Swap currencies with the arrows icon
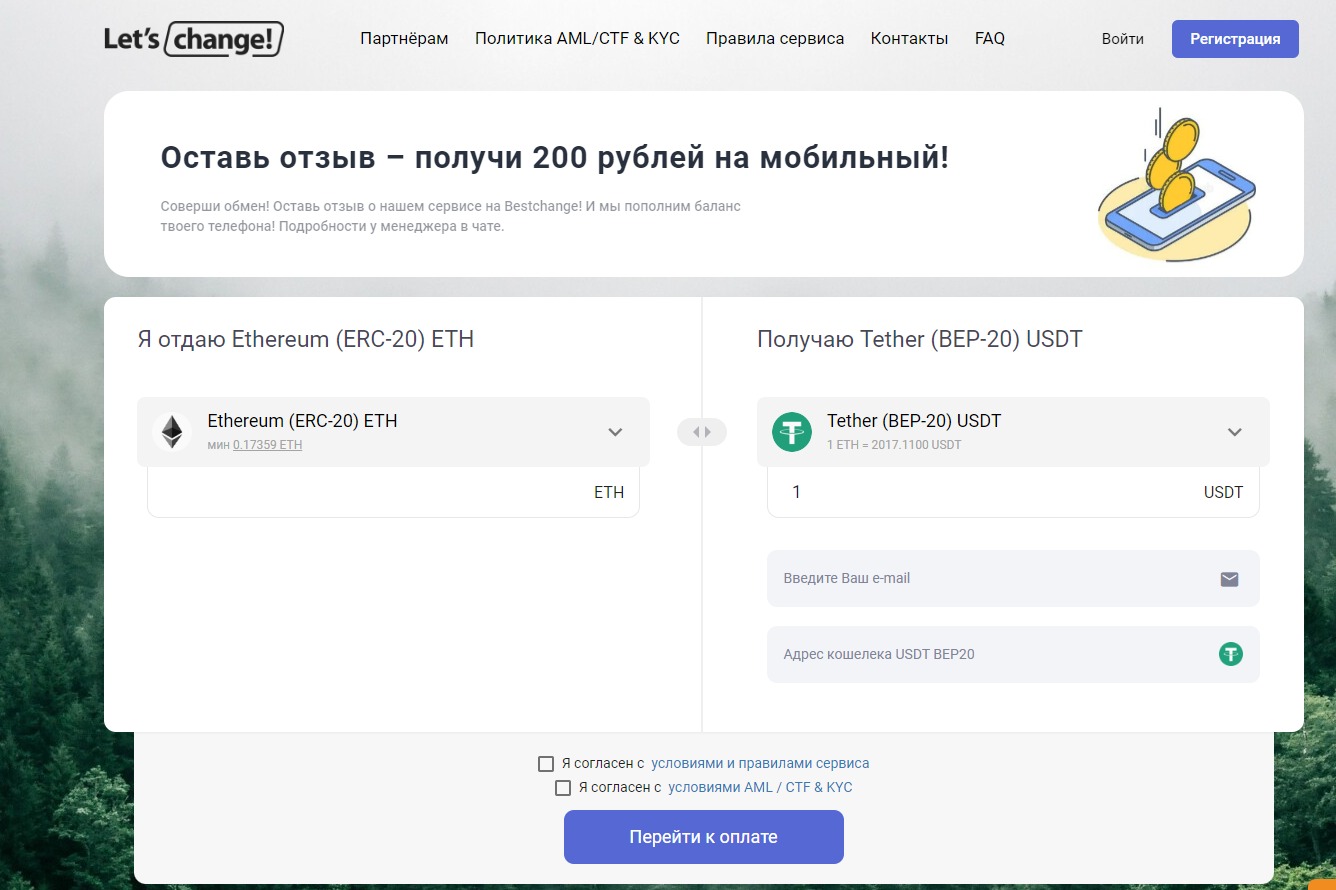 [x=702, y=432]
